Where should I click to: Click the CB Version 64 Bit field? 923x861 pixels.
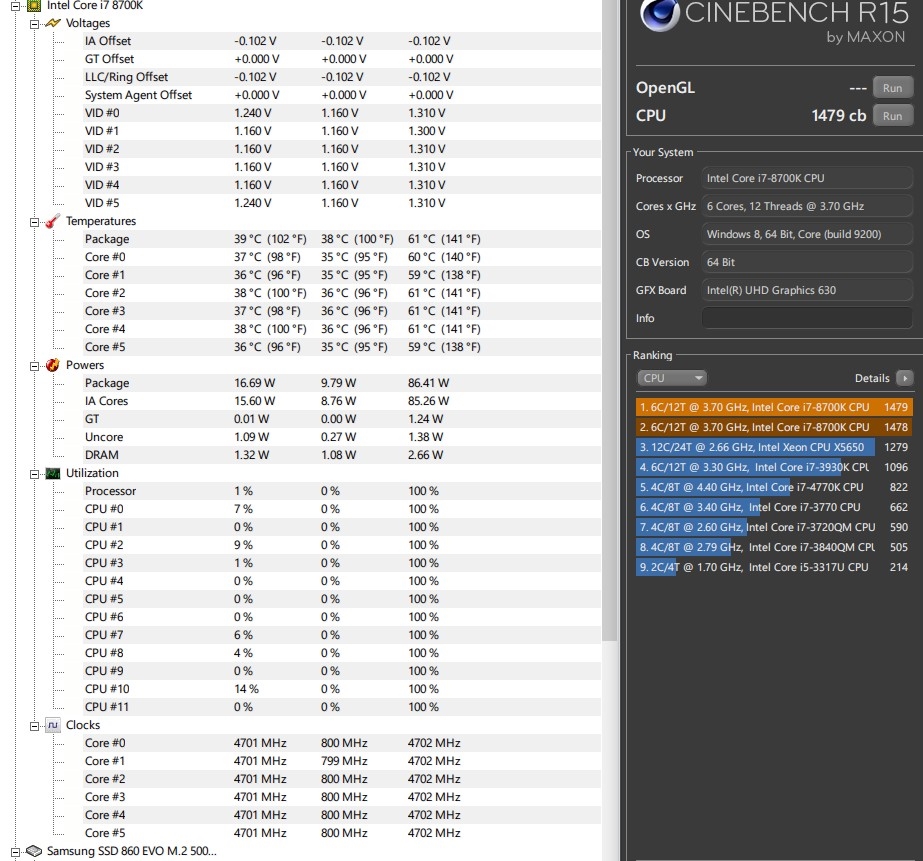[806, 262]
